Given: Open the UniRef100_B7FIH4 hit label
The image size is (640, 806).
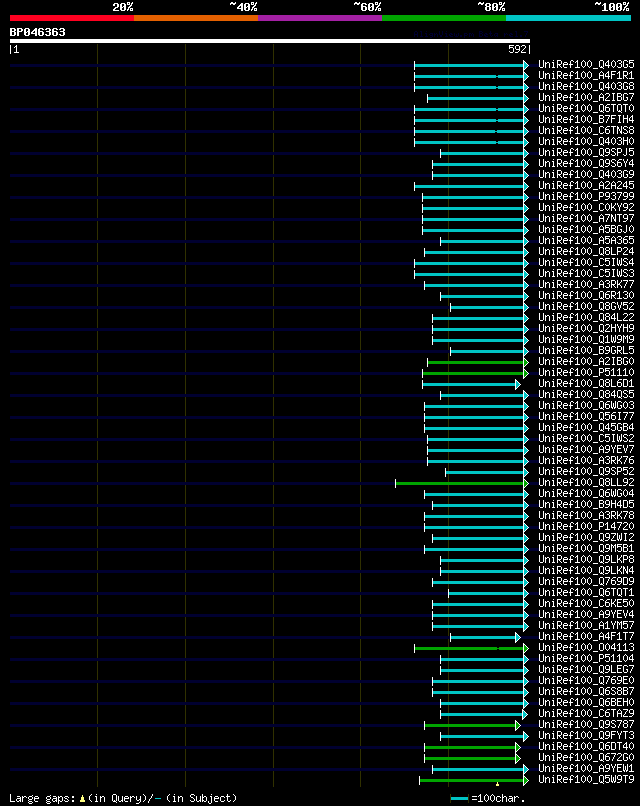Looking at the screenshot, I should coord(586,120).
